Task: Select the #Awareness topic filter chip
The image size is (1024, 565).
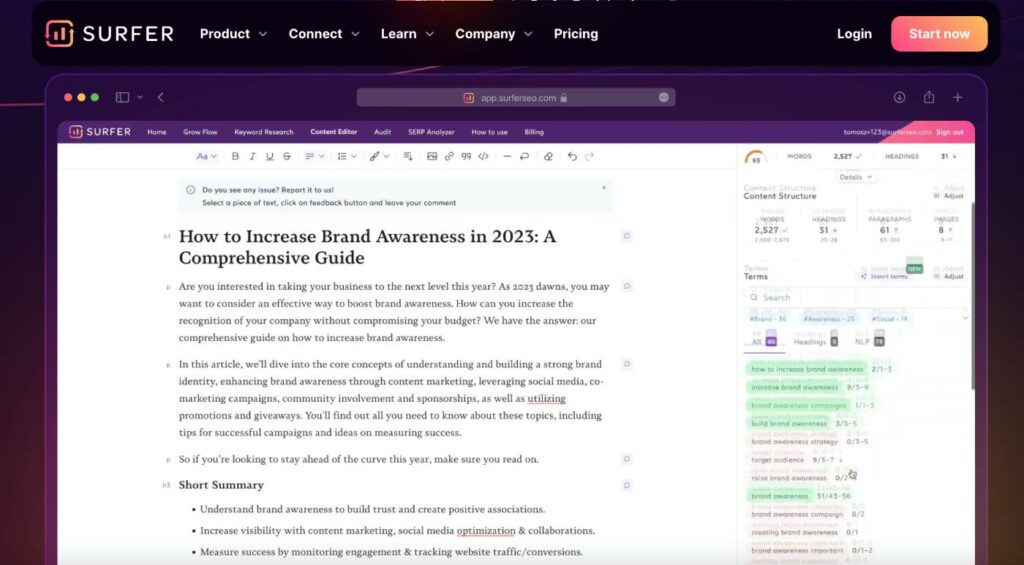Action: [829, 319]
